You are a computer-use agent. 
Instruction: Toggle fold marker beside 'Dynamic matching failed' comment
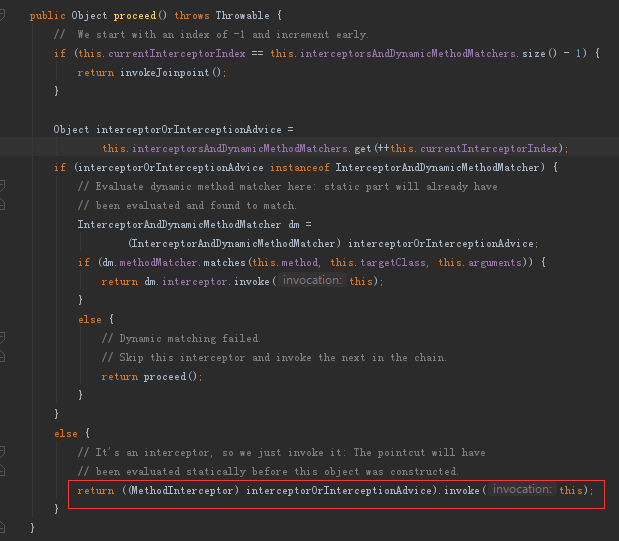tap(2, 338)
